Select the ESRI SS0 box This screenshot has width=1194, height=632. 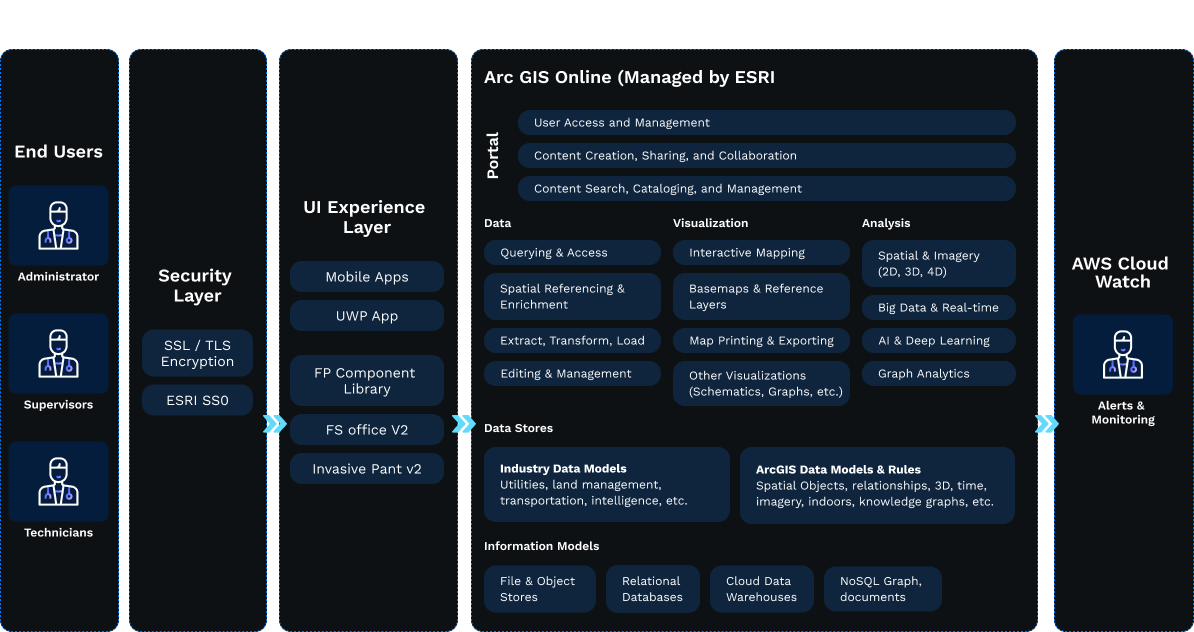tap(197, 401)
